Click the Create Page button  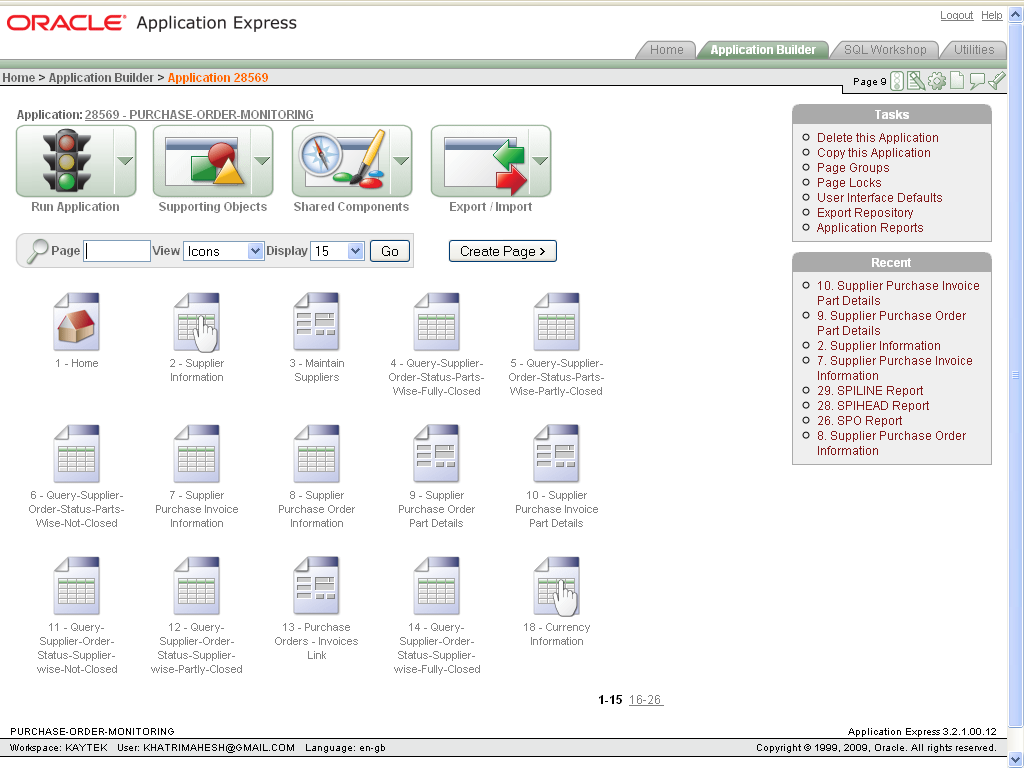tap(502, 251)
